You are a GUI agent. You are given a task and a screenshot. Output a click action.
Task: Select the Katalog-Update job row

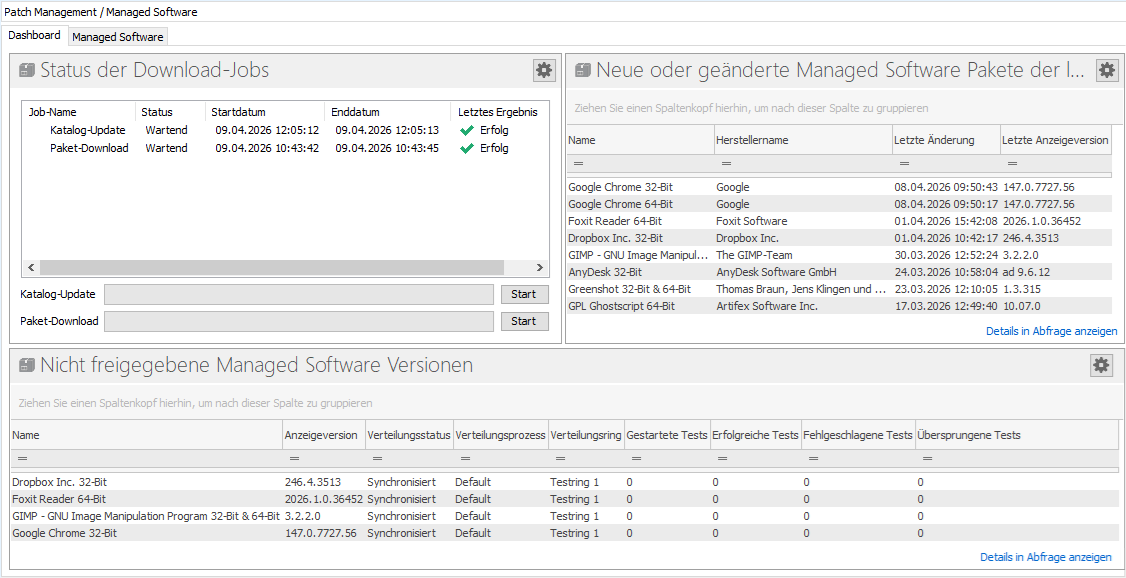tap(285, 131)
